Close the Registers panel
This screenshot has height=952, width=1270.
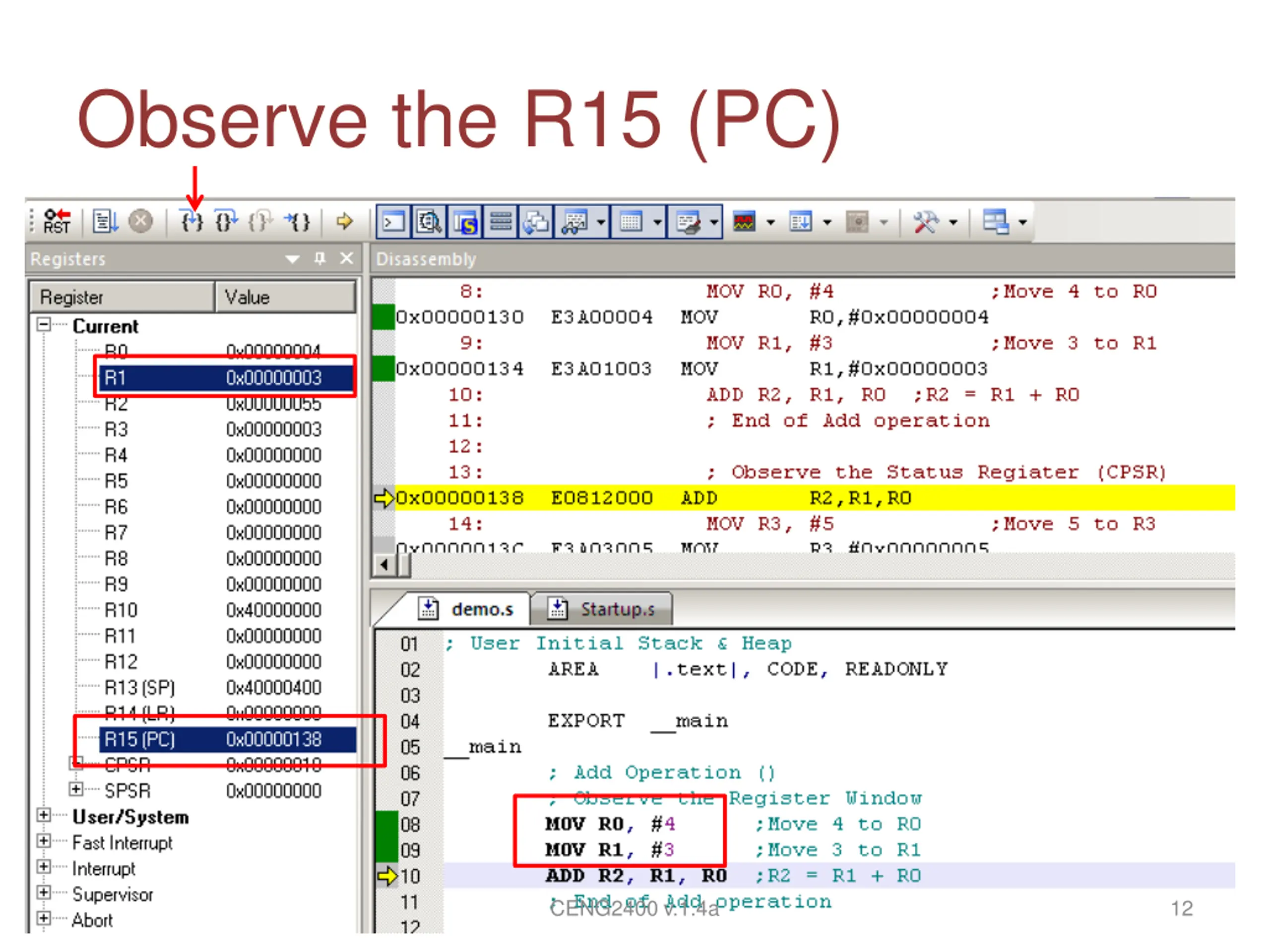pyautogui.click(x=347, y=258)
